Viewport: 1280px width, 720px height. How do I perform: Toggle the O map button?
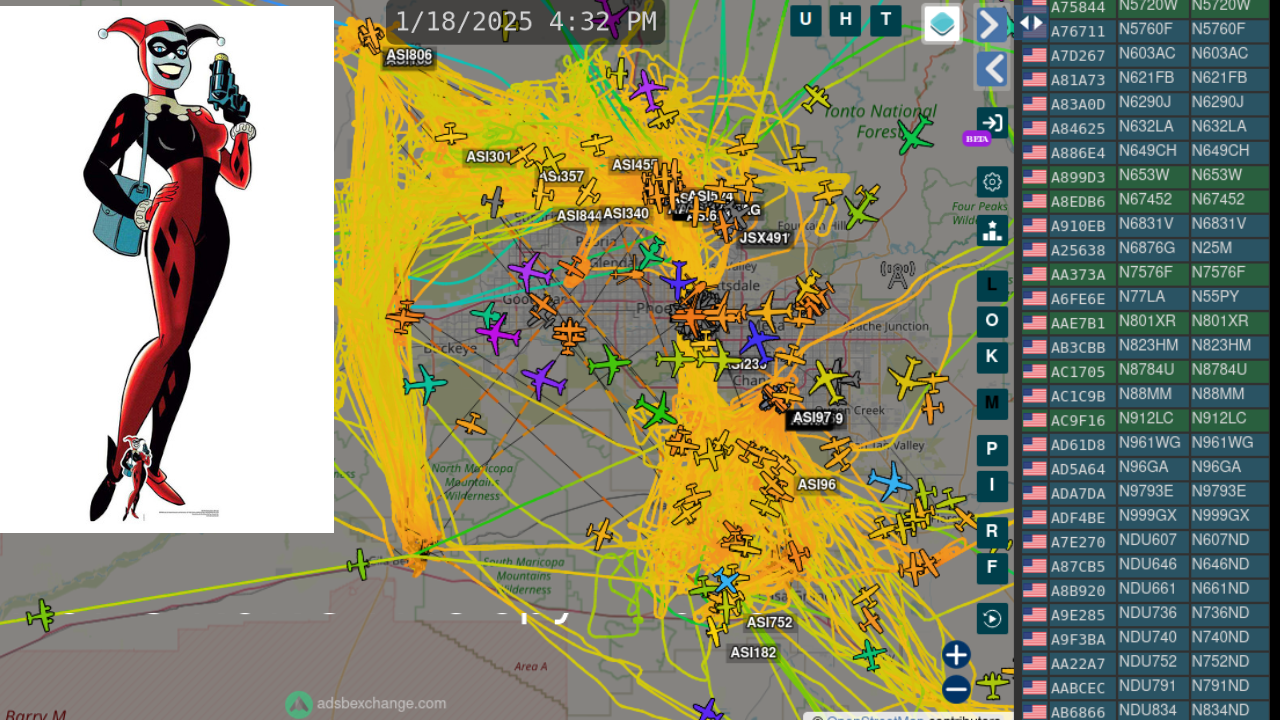coord(992,321)
